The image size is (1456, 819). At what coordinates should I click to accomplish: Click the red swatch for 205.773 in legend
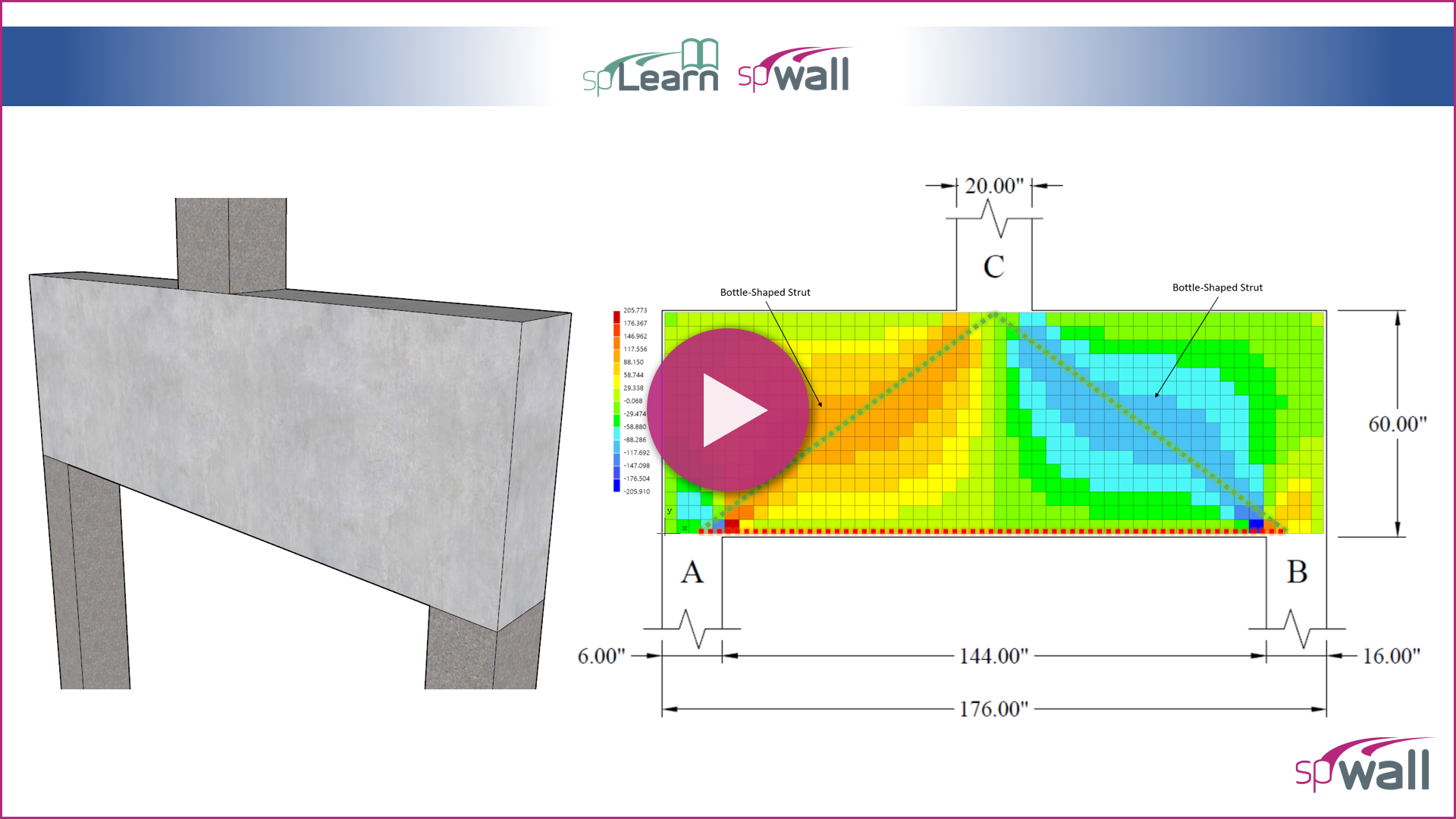(x=617, y=315)
